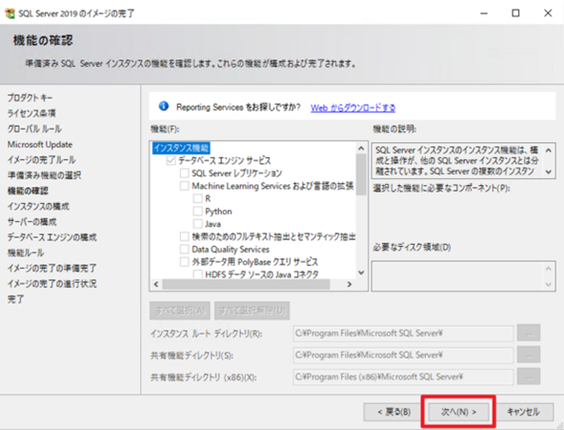Screen dimensions: 564x430
Task: Click the feature list scroll left arrow
Action: point(156,284)
